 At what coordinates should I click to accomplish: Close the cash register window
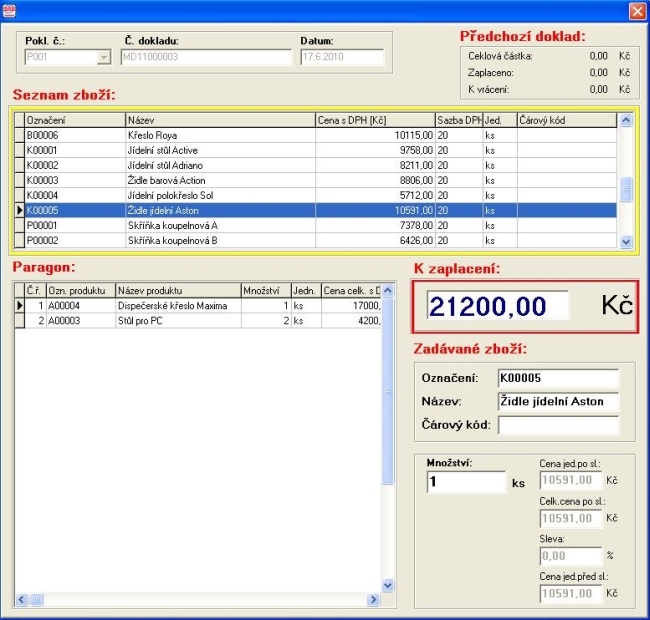(636, 10)
